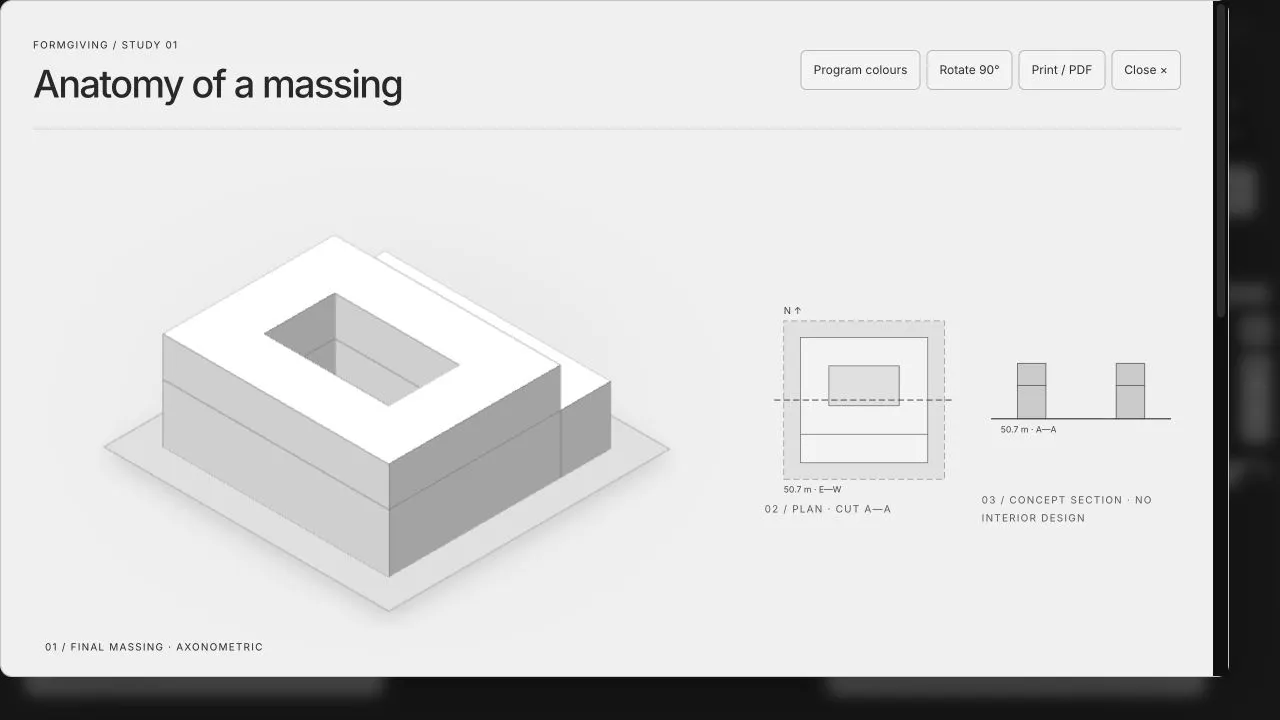Click the '50.7 m · A—A' dimension label
This screenshot has width=1280, height=720.
click(x=1028, y=430)
